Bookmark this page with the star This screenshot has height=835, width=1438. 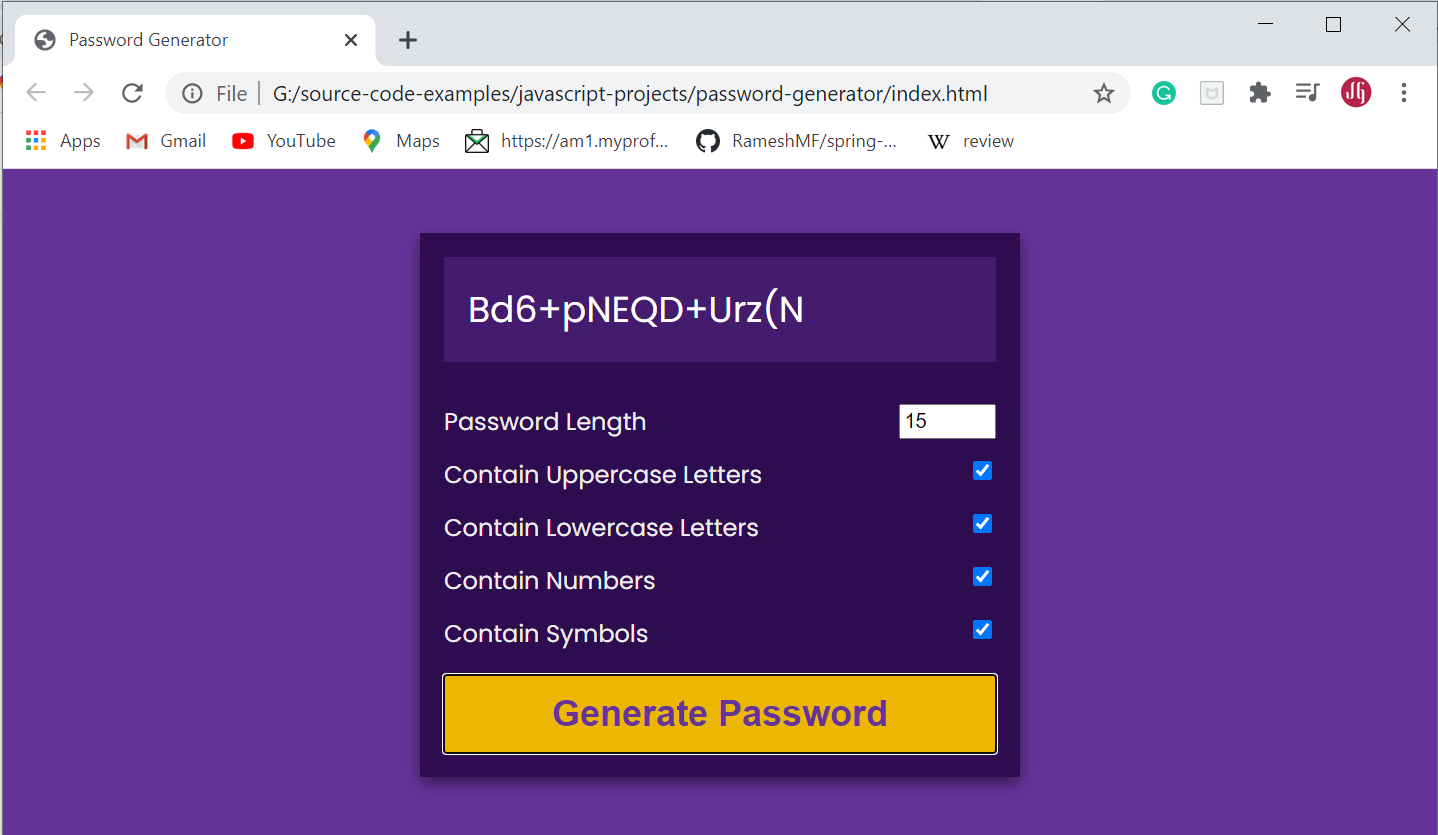pyautogui.click(x=1103, y=93)
